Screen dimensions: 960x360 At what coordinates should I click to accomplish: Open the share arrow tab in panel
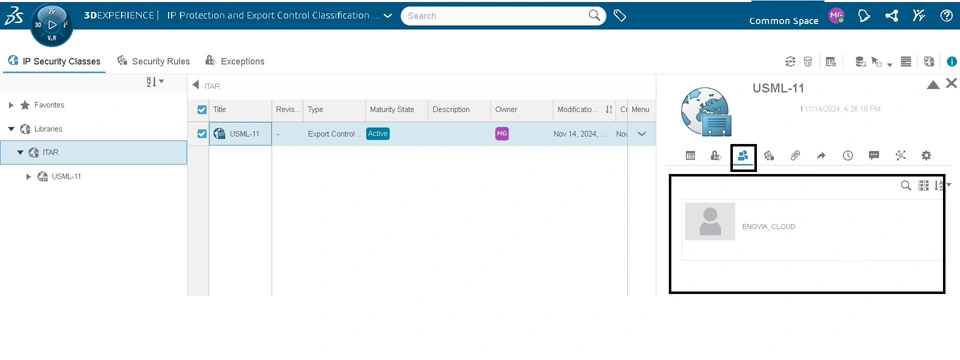[821, 156]
